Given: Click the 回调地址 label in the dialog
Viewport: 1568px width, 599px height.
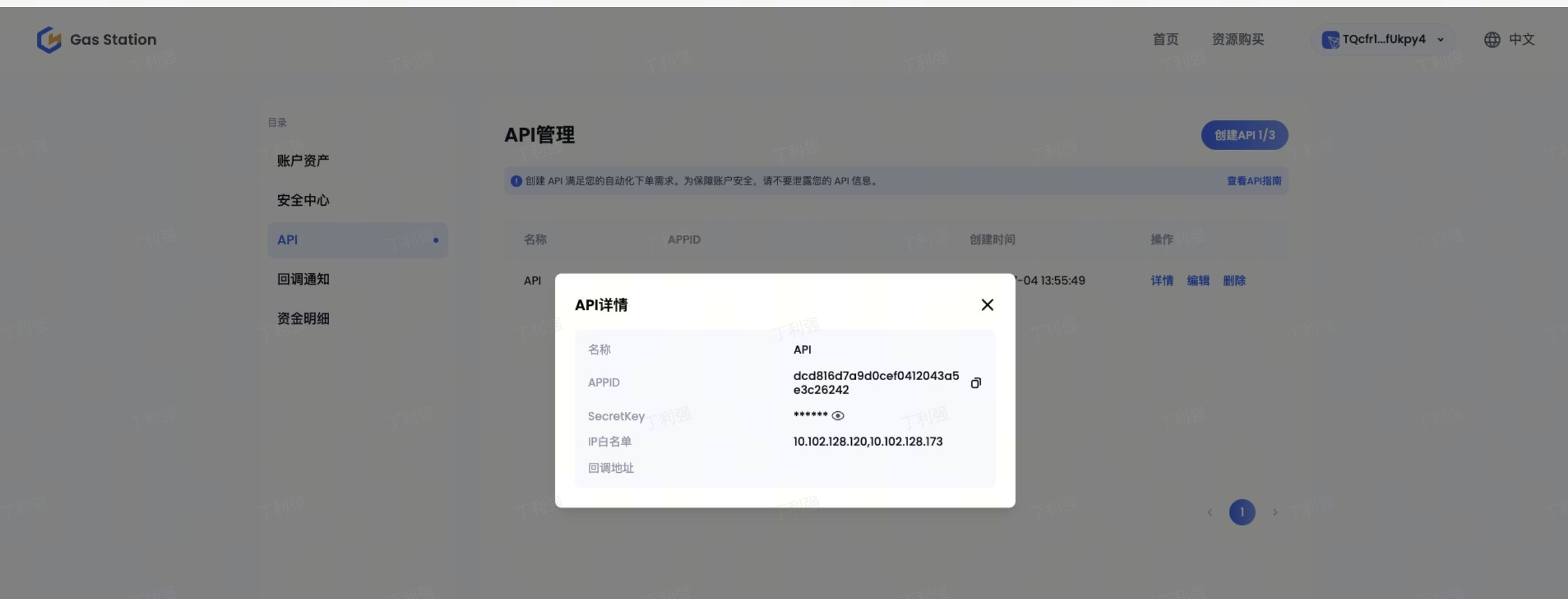Looking at the screenshot, I should point(611,468).
